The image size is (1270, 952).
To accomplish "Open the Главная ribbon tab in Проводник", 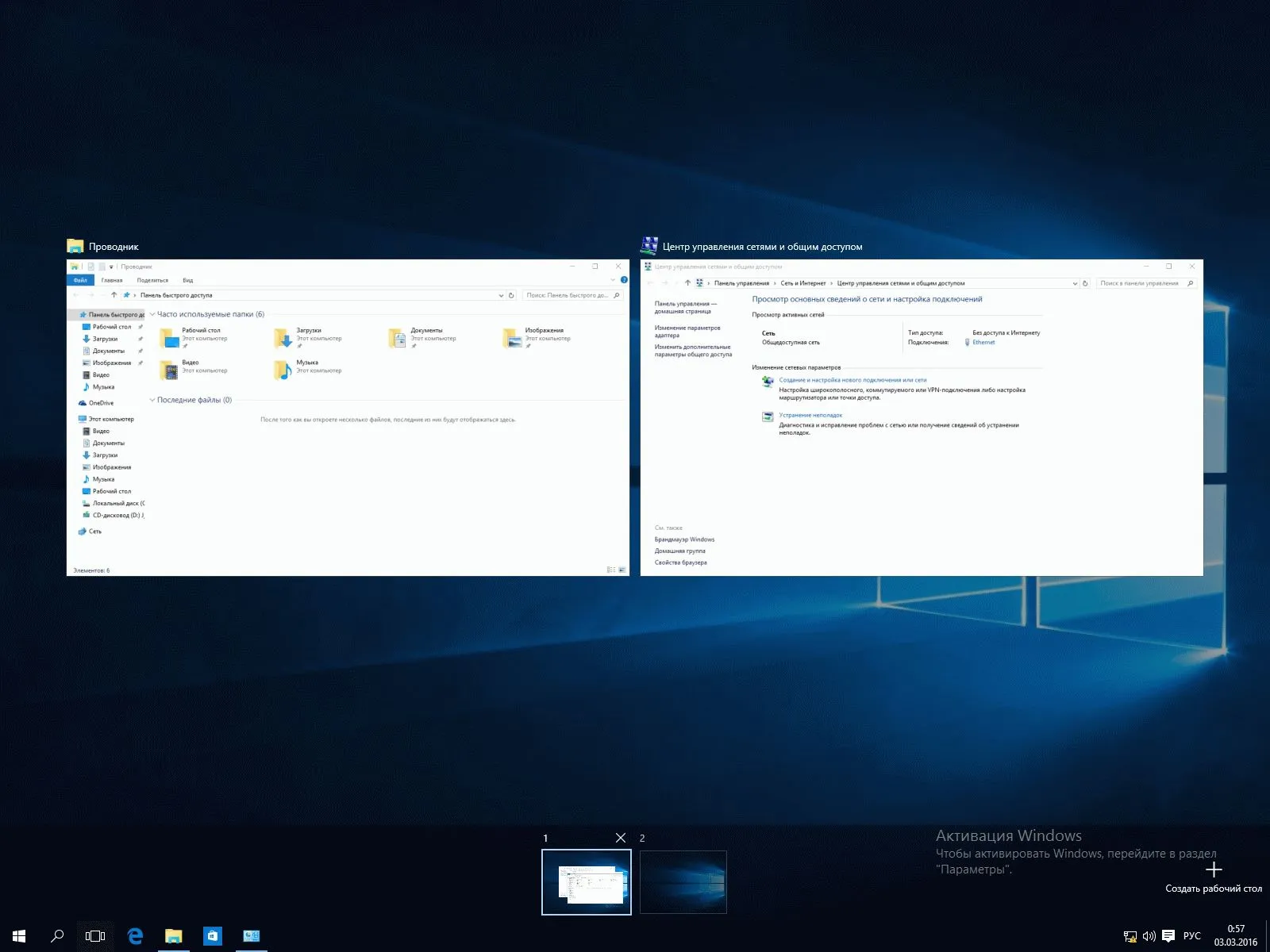I will pos(112,280).
